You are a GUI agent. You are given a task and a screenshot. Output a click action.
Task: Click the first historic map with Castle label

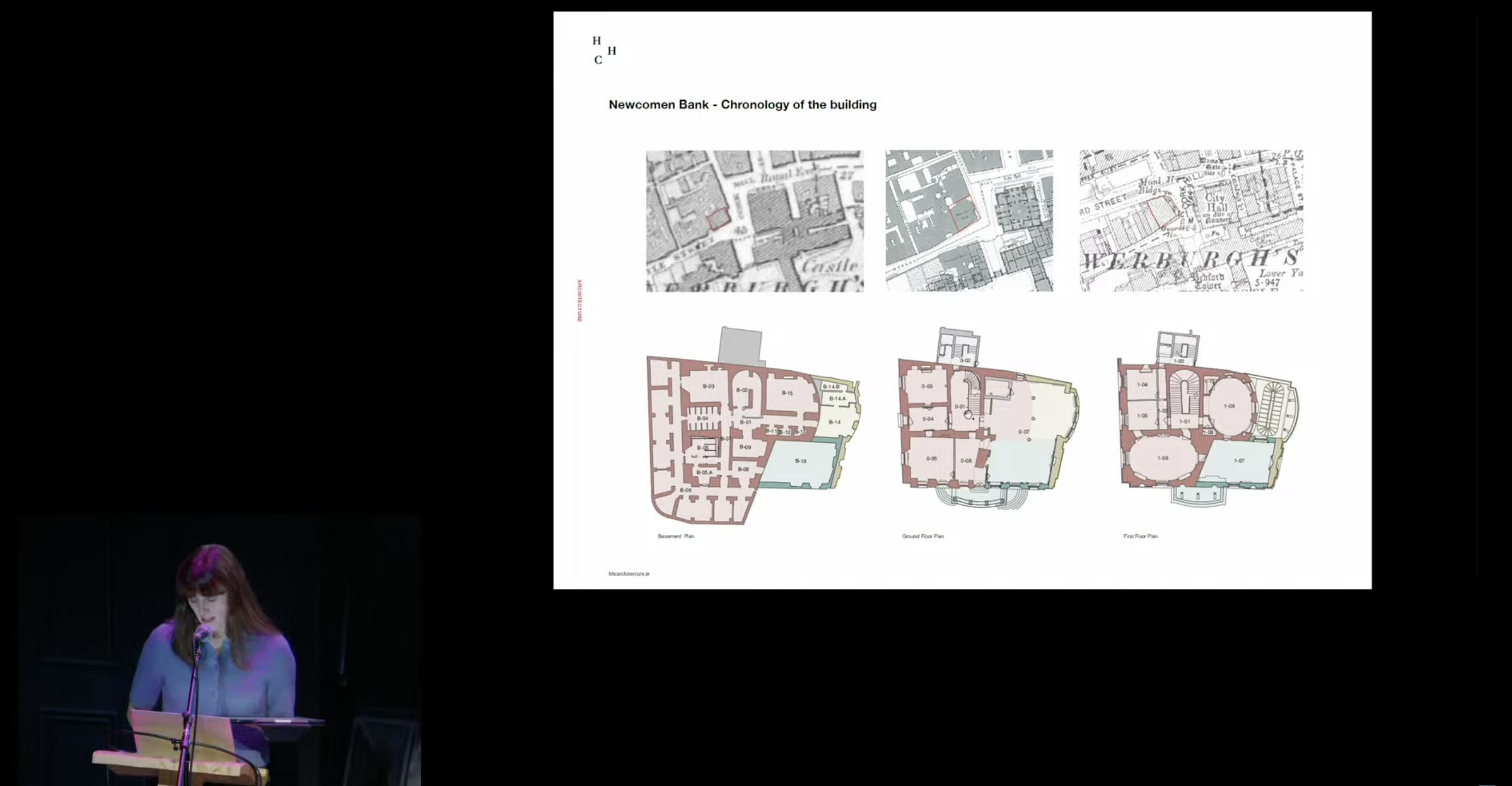pyautogui.click(x=754, y=221)
